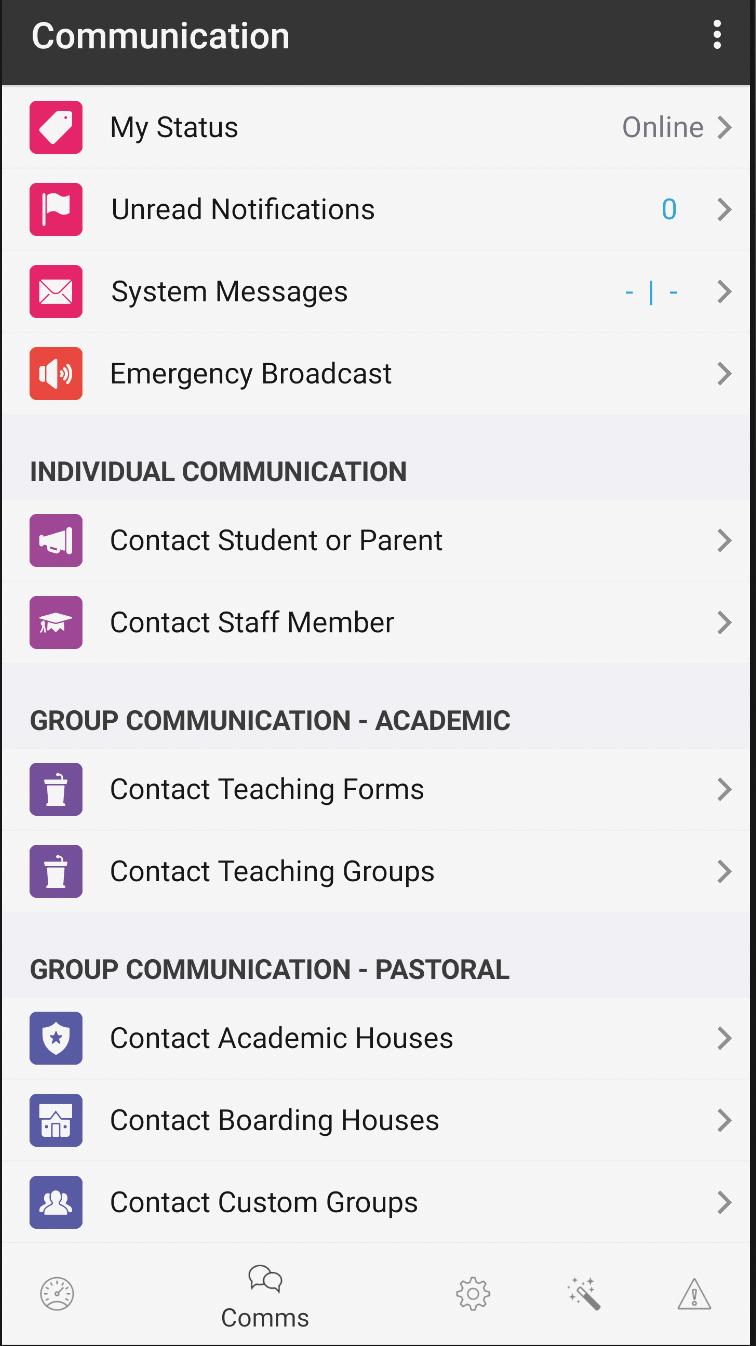Select the Comms tab

(x=265, y=1295)
